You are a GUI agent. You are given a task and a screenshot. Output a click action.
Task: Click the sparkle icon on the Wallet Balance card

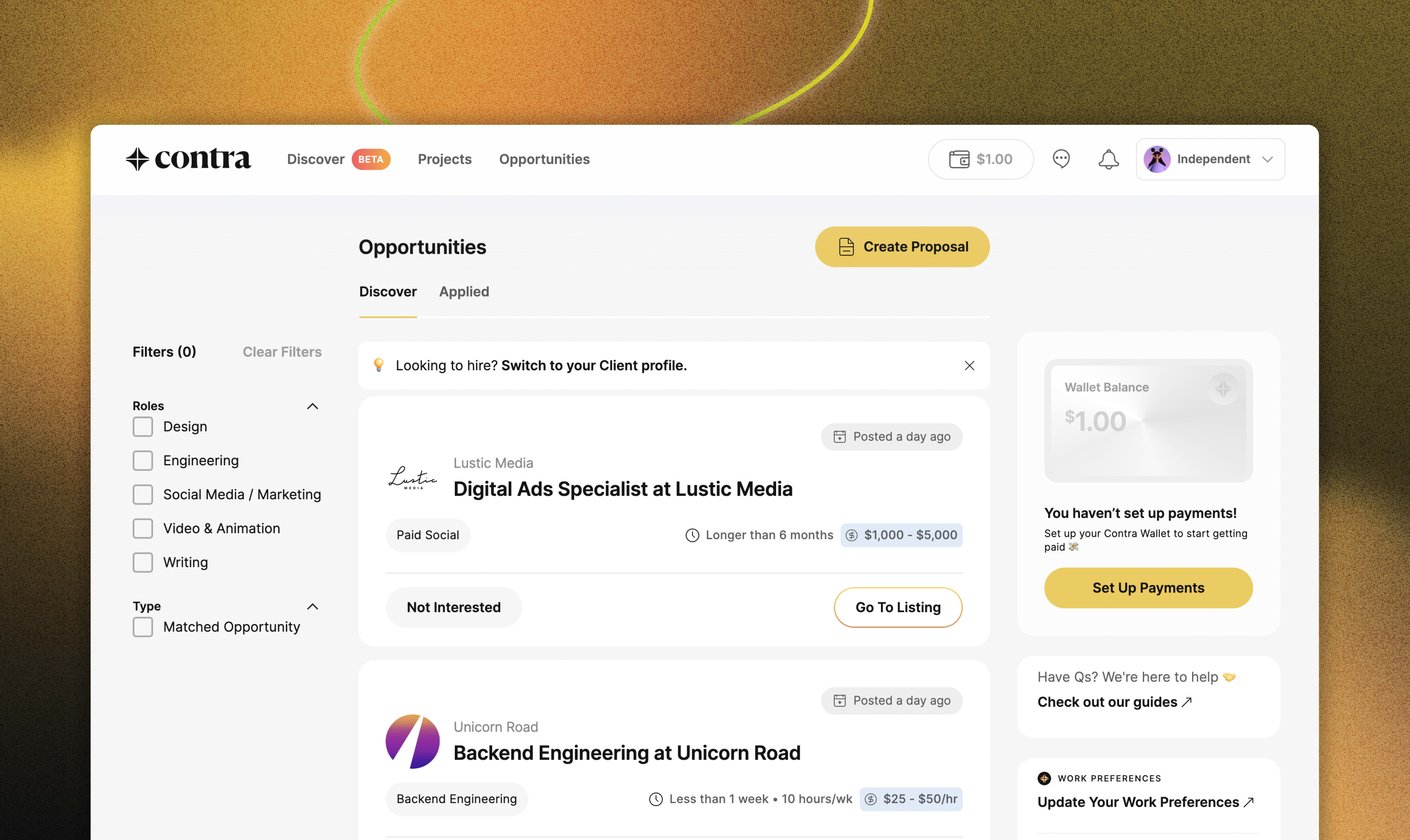[1223, 389]
